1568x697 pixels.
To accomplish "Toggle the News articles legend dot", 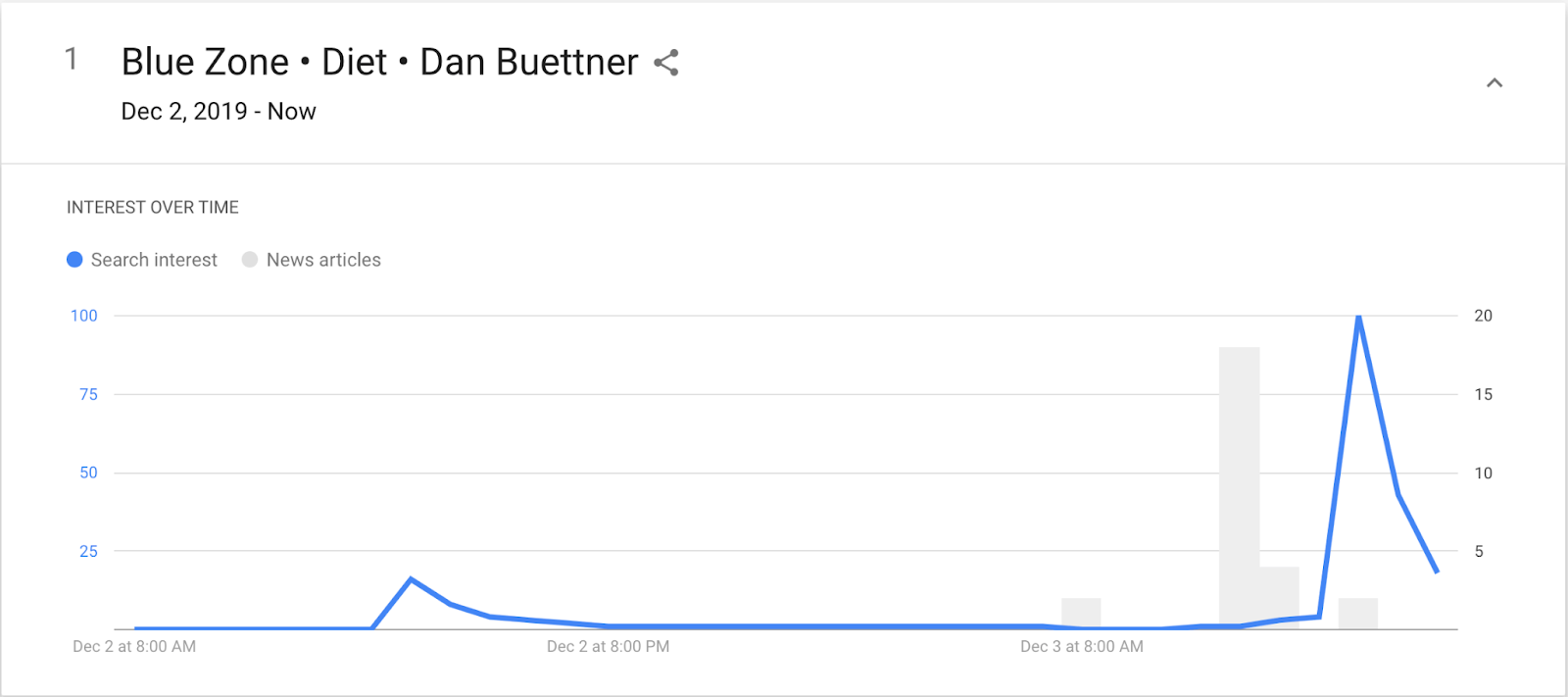I will pos(250,260).
